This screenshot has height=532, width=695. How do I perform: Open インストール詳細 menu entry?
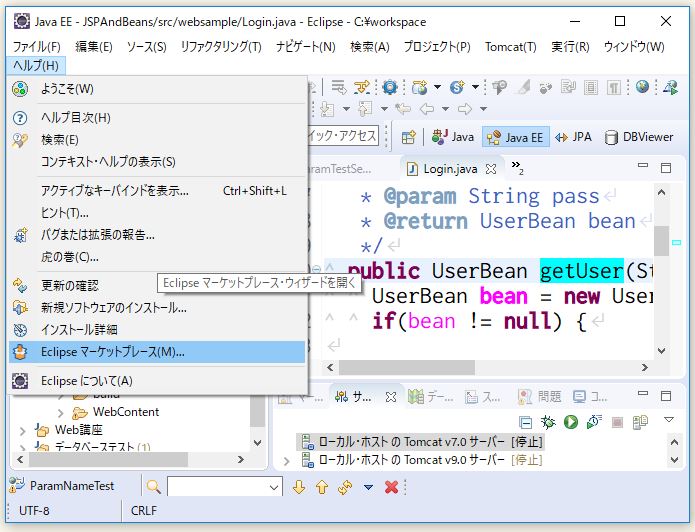(157, 330)
